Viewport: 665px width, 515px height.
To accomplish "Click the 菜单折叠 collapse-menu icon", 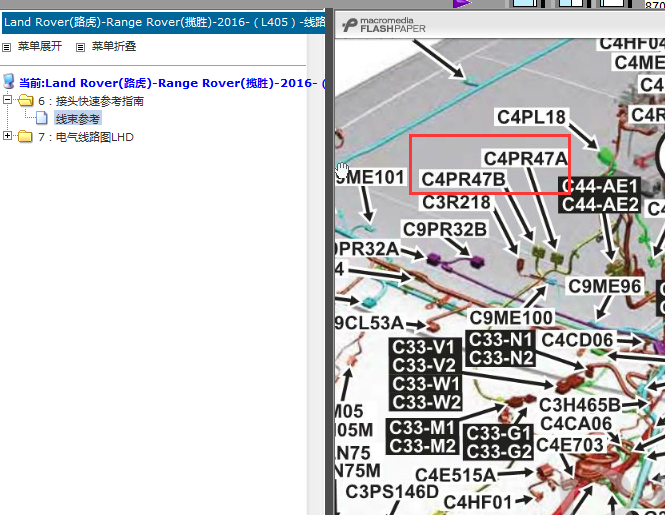I will coord(80,47).
